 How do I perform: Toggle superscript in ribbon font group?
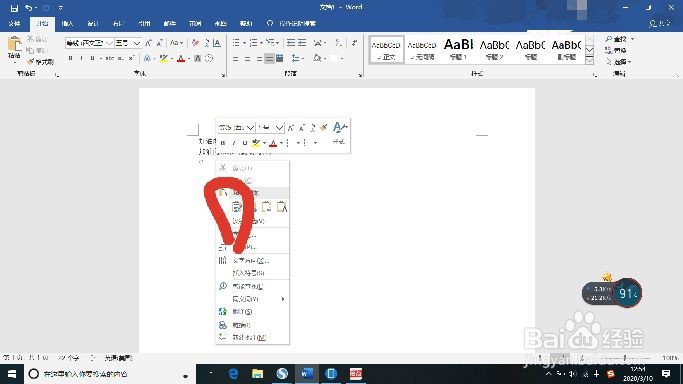pyautogui.click(x=131, y=58)
